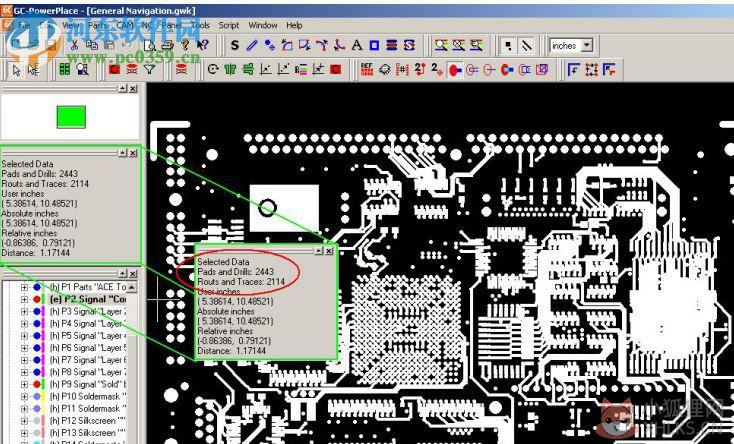The height and width of the screenshot is (444, 734).
Task: Click the Copy toolbar icon
Action: (x=92, y=45)
